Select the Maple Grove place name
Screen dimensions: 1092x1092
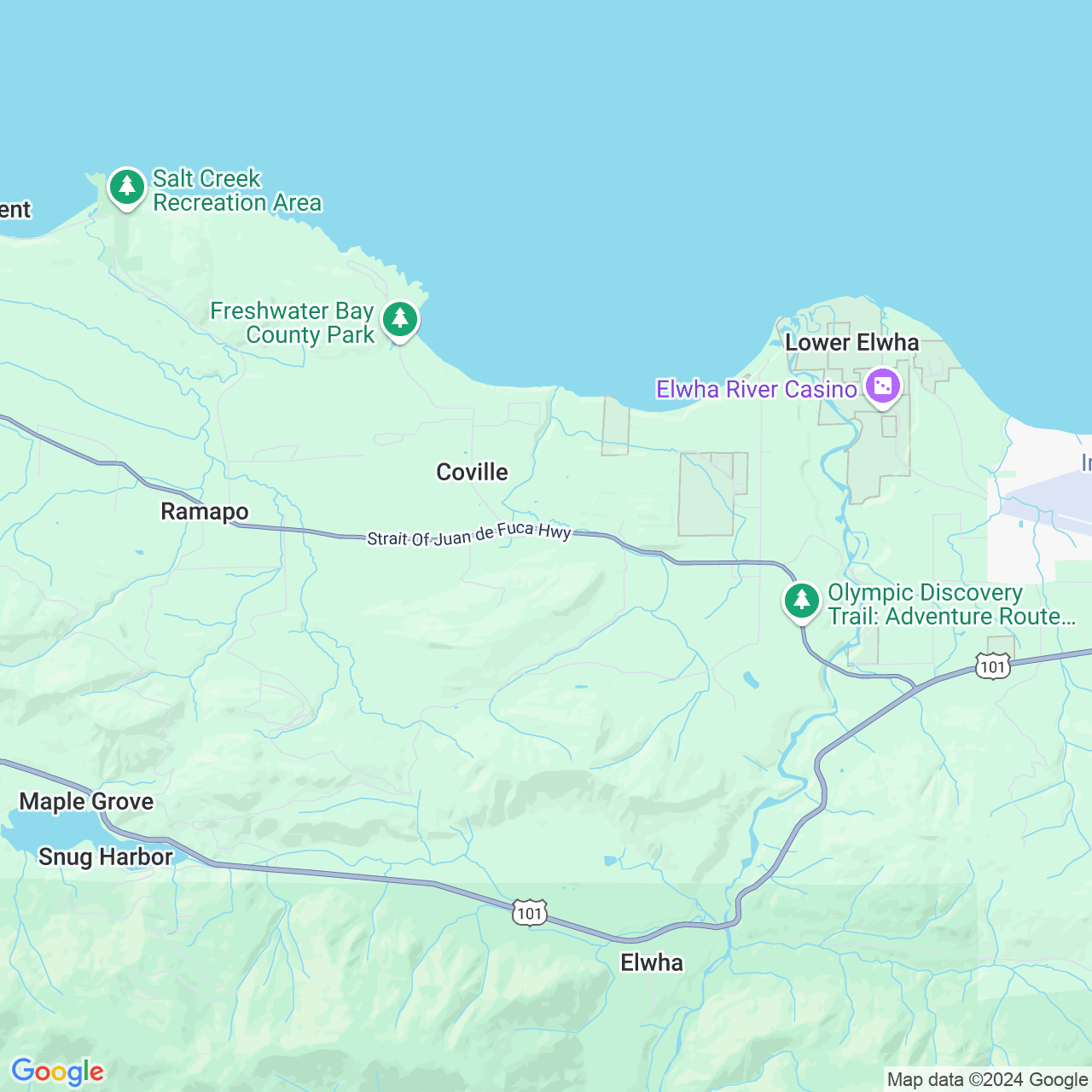coord(86,801)
